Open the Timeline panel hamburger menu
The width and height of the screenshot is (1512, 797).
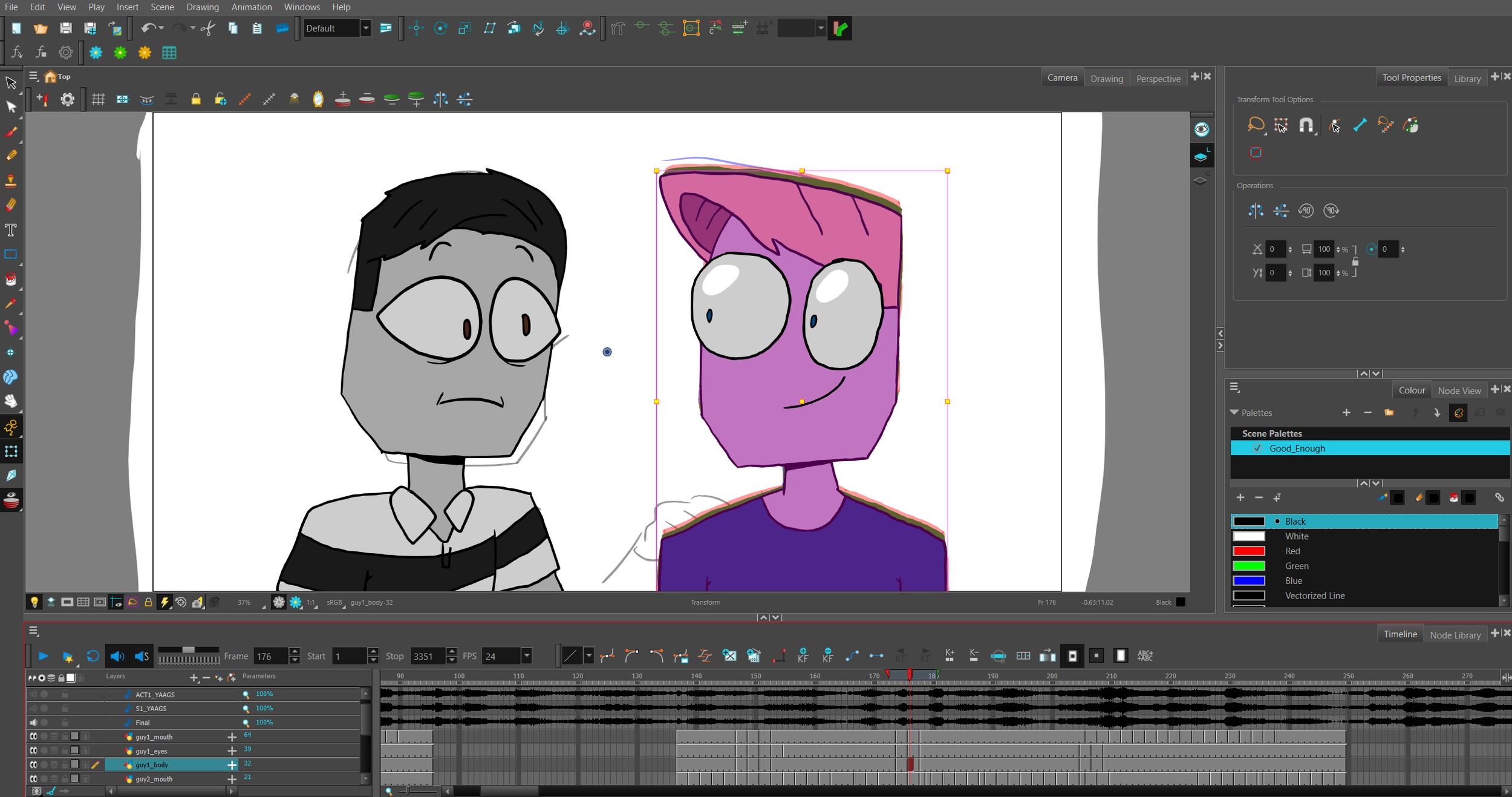click(34, 631)
